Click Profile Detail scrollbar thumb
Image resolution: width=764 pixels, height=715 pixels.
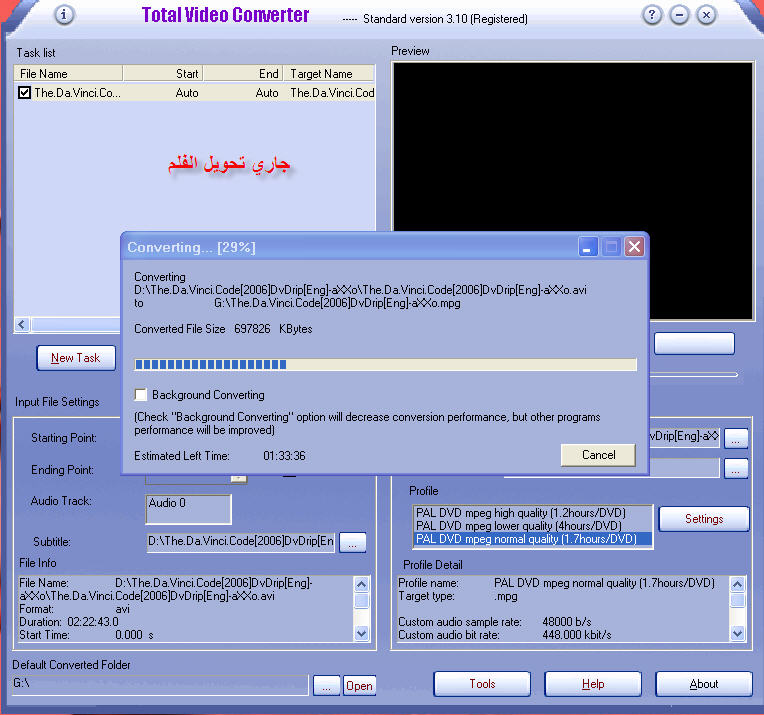click(x=738, y=600)
